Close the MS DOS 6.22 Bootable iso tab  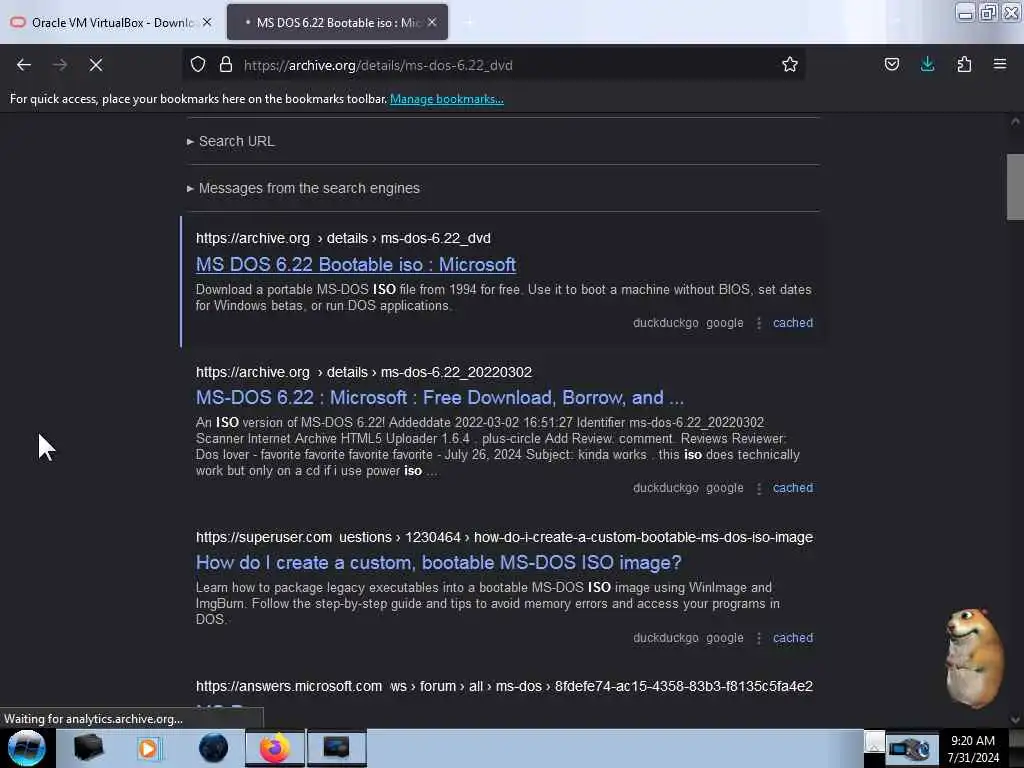point(432,22)
